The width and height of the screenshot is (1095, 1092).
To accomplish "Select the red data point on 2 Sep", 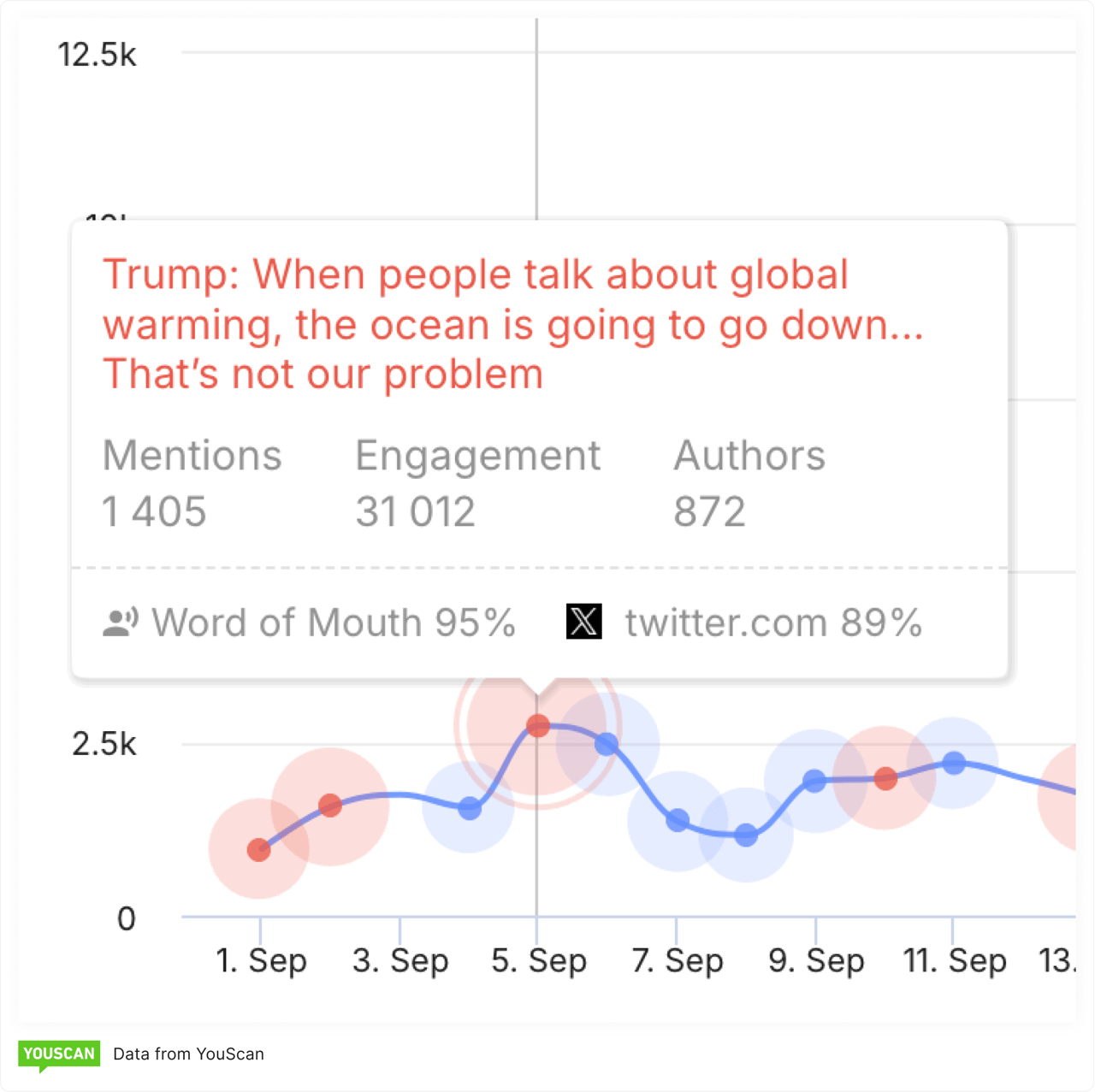I will pos(330,806).
